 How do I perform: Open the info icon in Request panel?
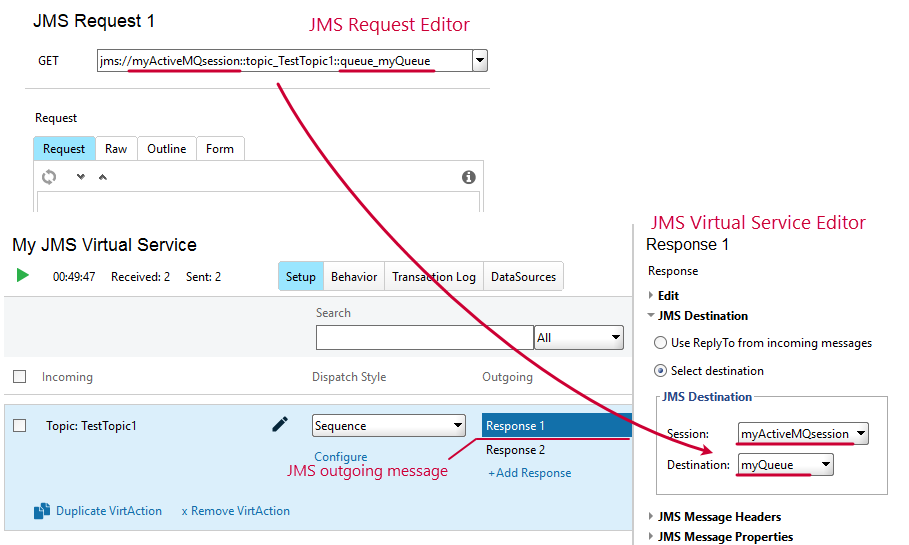pos(468,177)
